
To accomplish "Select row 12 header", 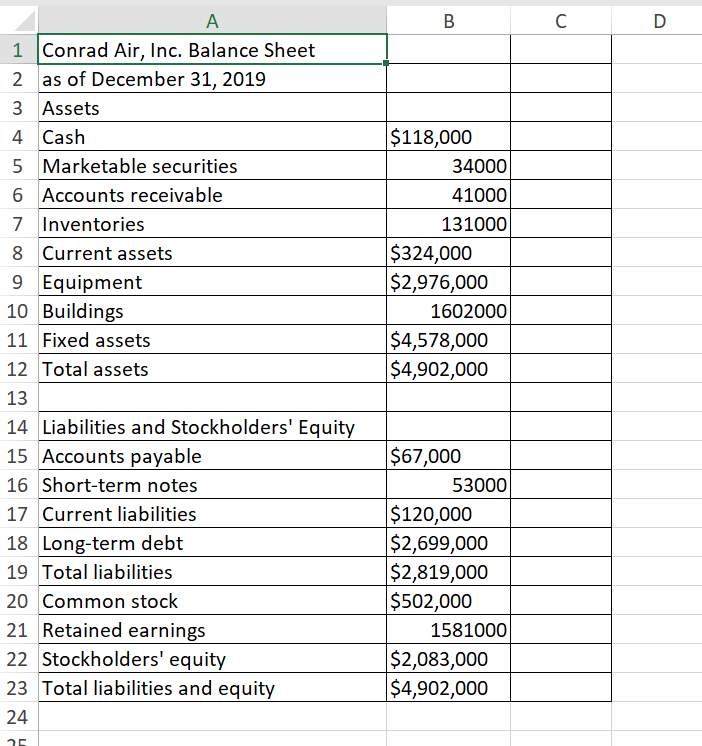I will pos(19,368).
